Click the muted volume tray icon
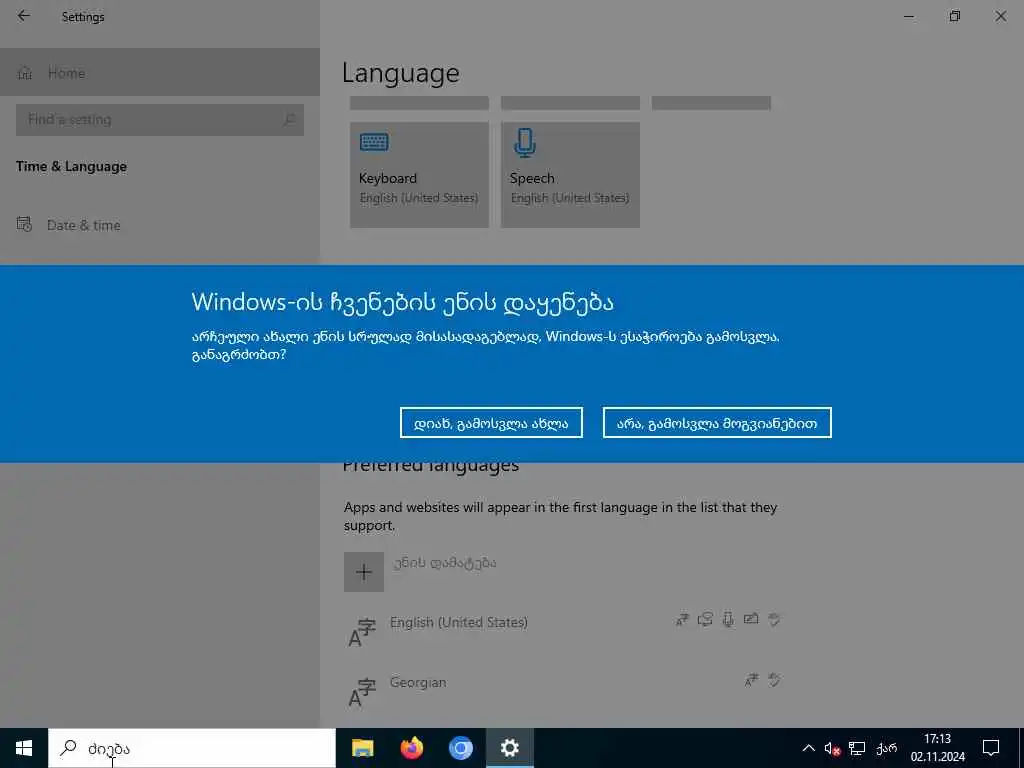Viewport: 1024px width, 768px height. point(832,748)
